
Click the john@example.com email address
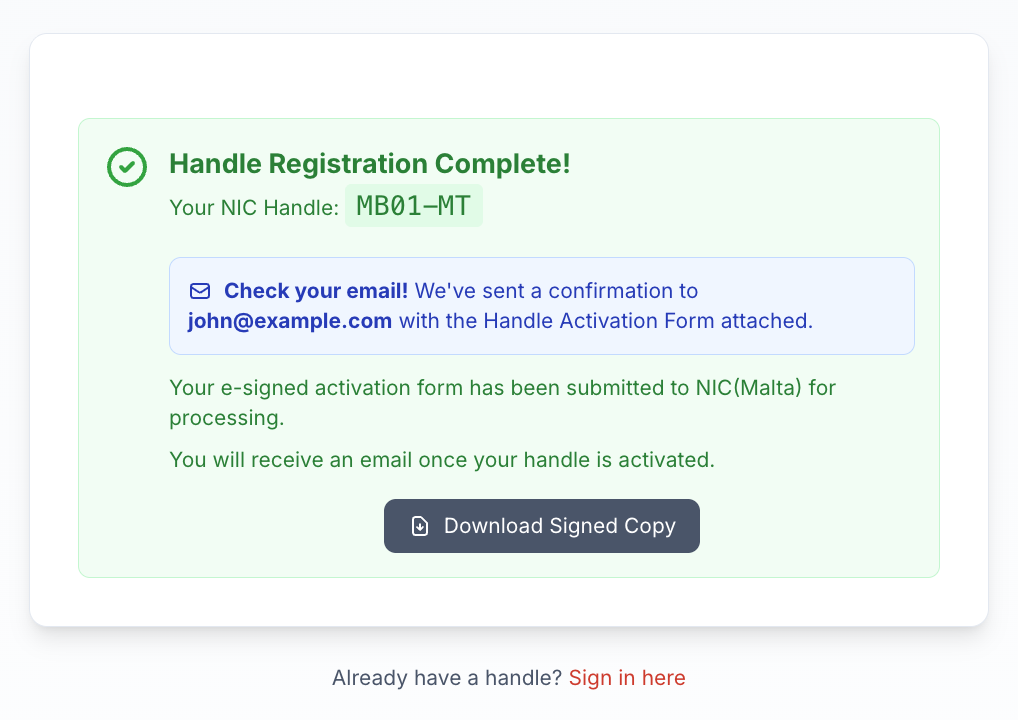point(290,321)
